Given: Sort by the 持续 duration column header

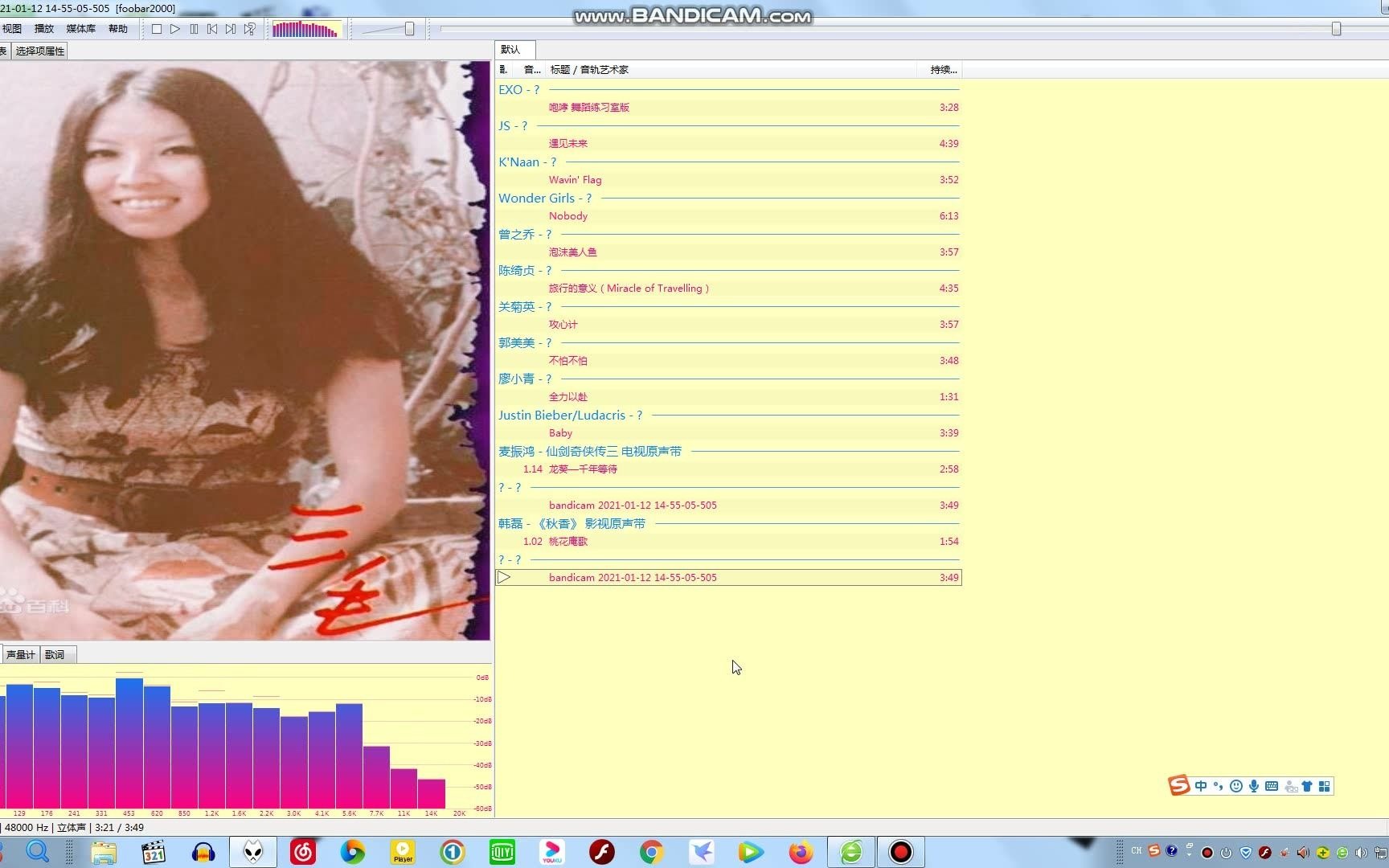Looking at the screenshot, I should (939, 70).
